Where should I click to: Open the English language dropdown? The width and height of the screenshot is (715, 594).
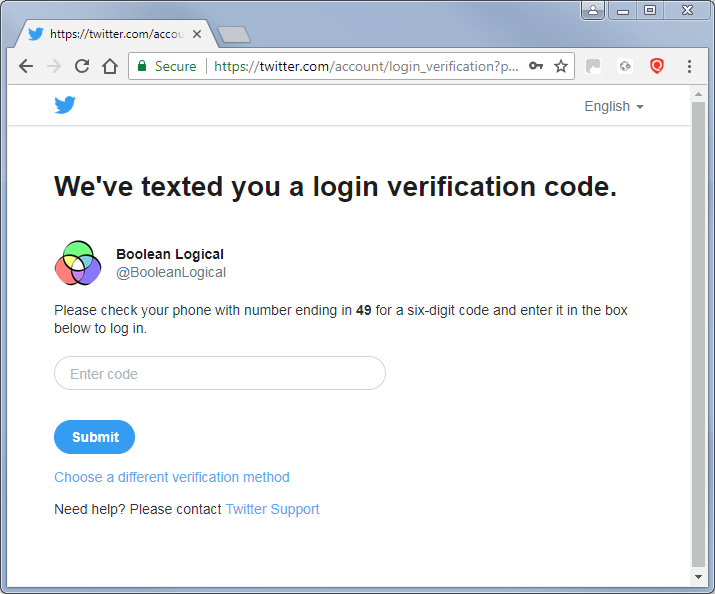pos(614,106)
